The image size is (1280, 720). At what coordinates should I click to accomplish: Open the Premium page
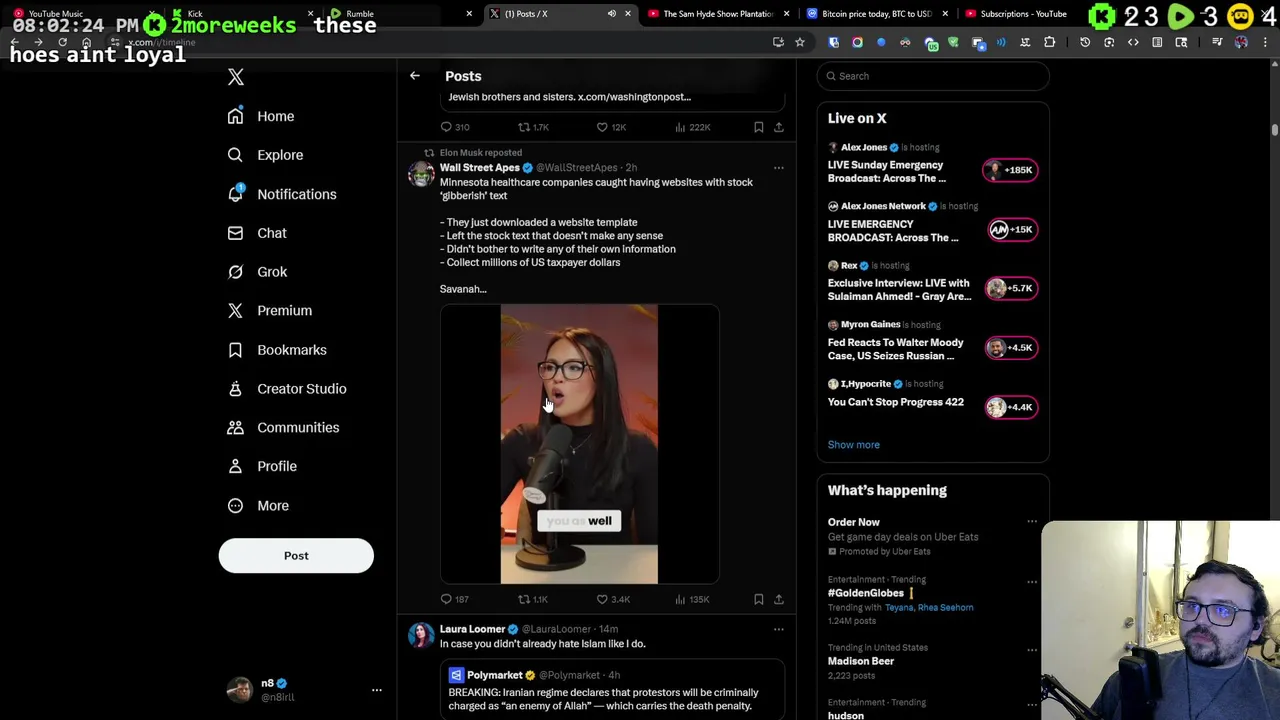point(270,311)
